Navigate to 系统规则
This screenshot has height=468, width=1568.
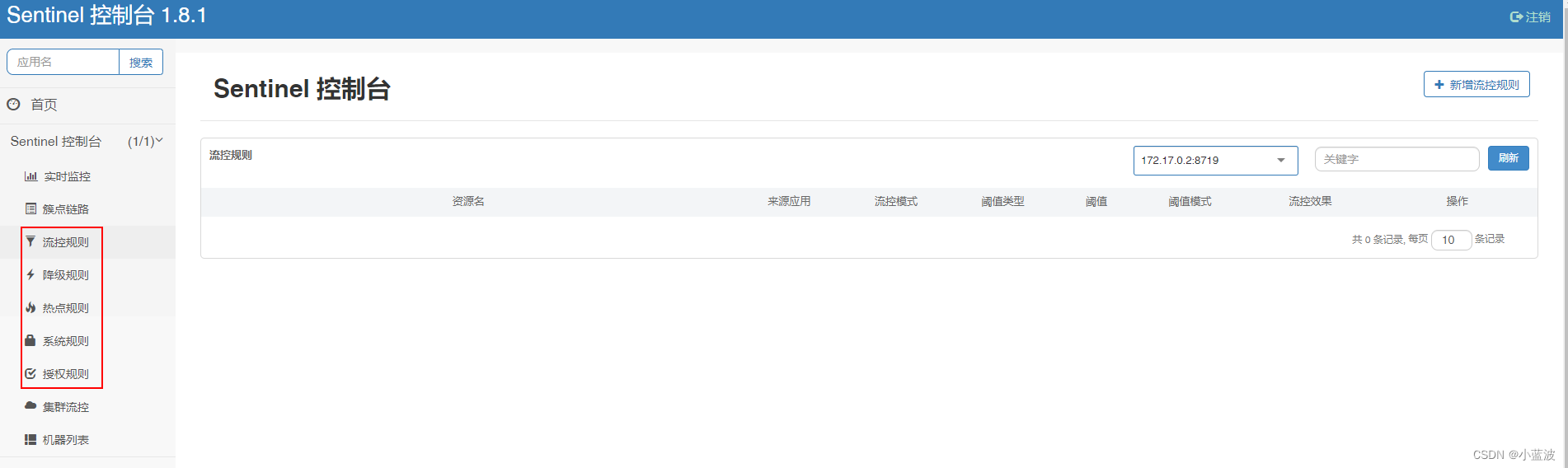(x=87, y=341)
